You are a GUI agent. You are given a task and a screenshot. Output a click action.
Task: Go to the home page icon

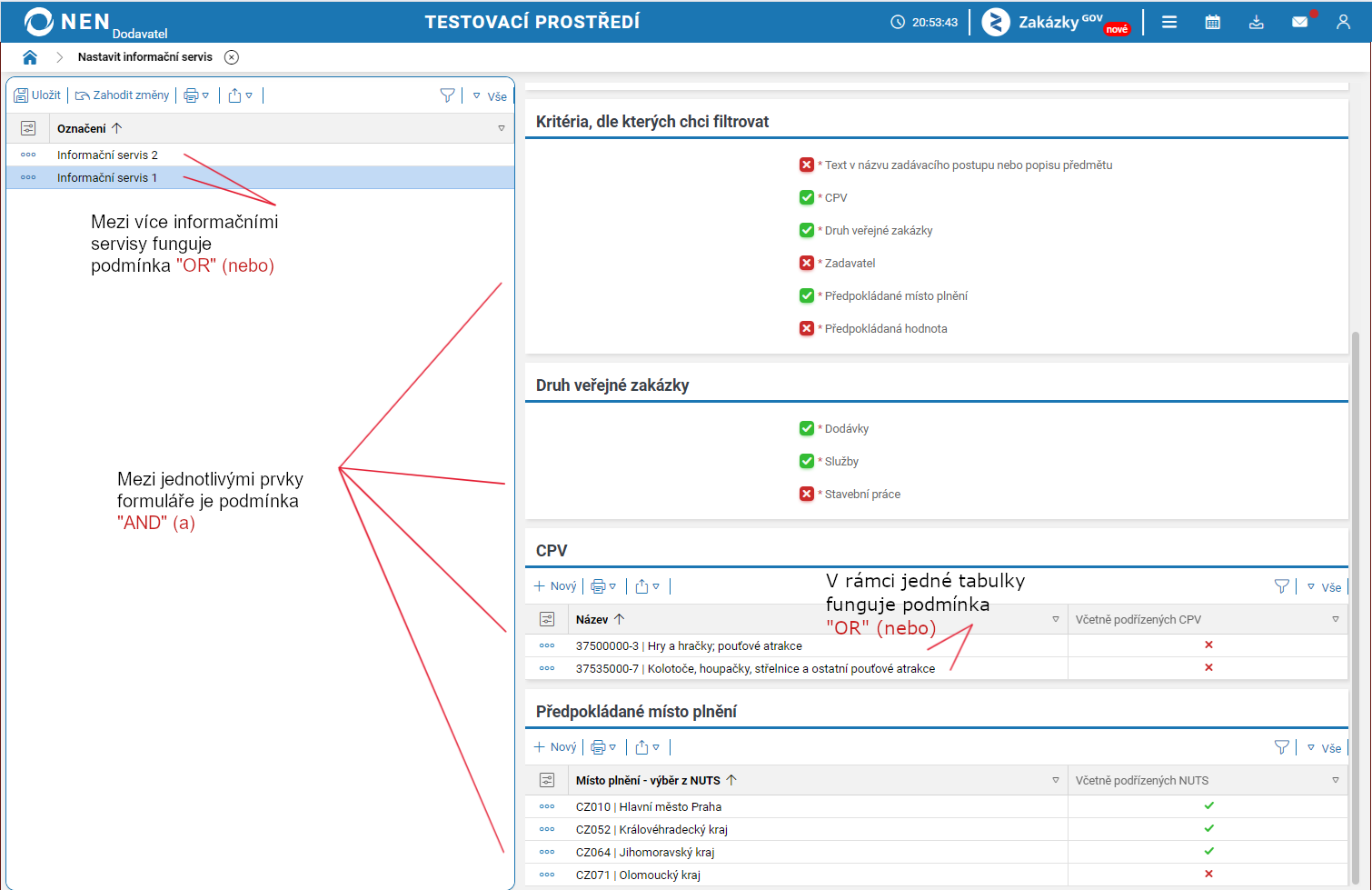(x=30, y=57)
